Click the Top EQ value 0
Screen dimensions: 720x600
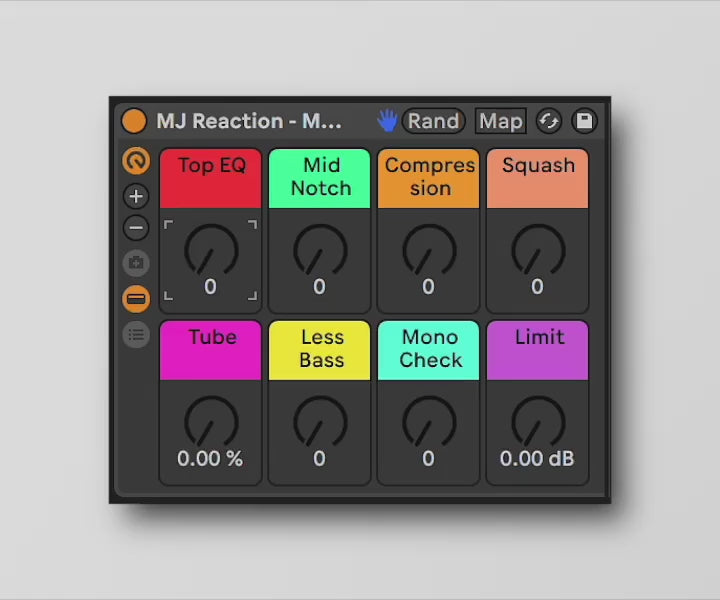click(210, 286)
